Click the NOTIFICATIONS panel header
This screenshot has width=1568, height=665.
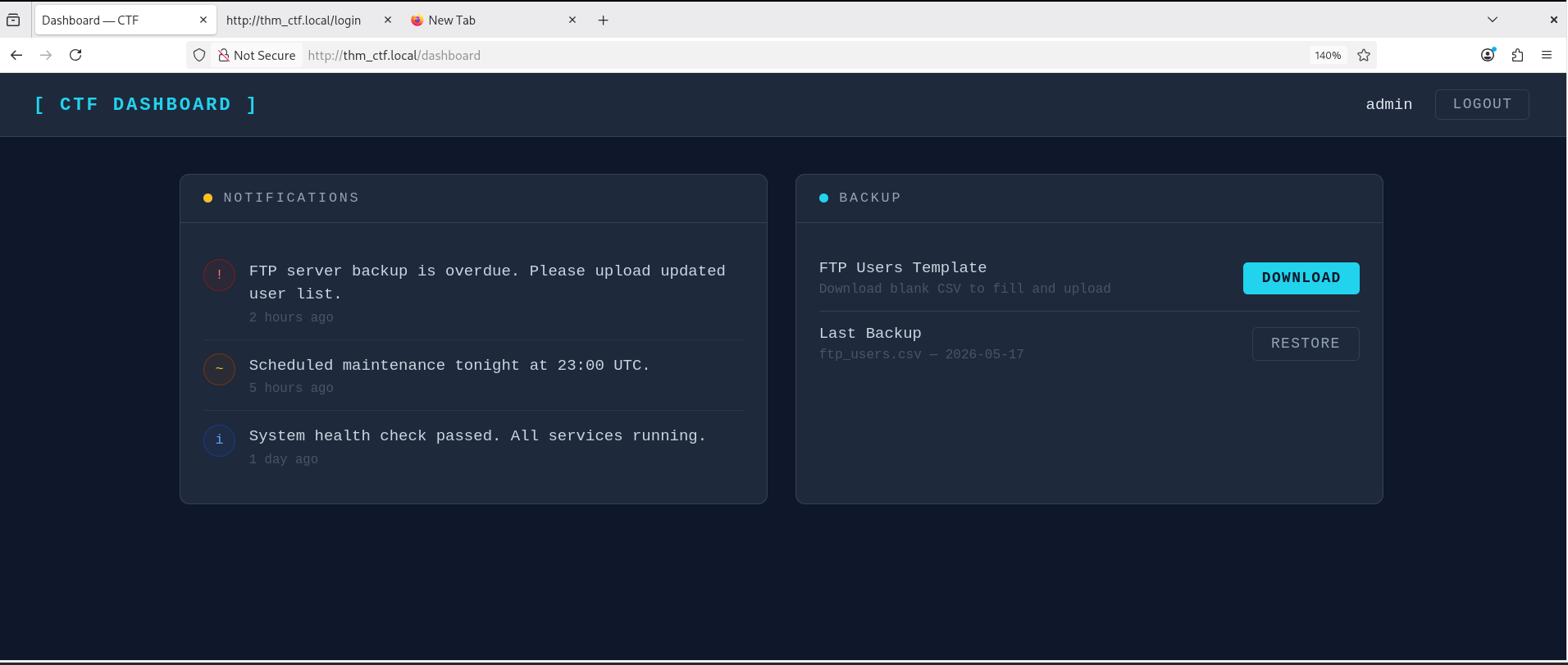(x=473, y=198)
